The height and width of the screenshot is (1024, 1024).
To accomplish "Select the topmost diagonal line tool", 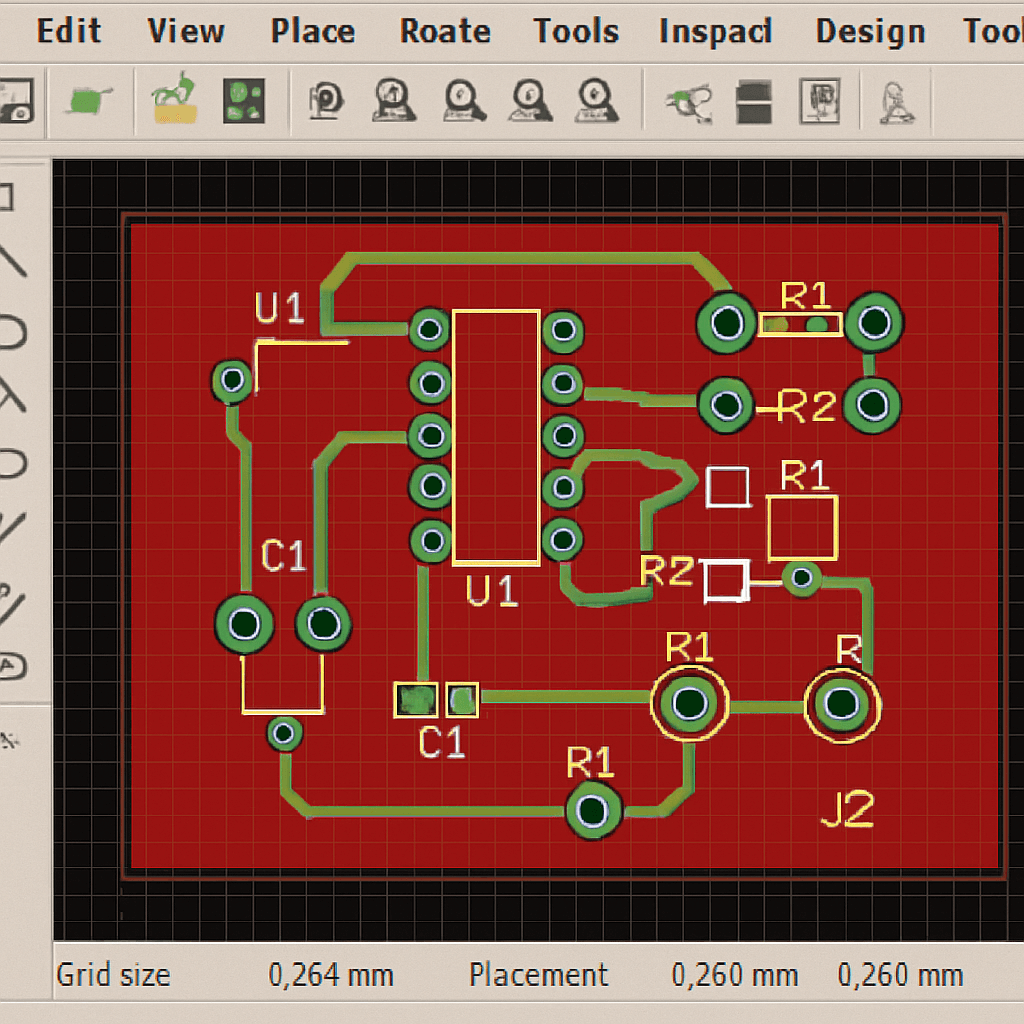I will click(x=10, y=260).
